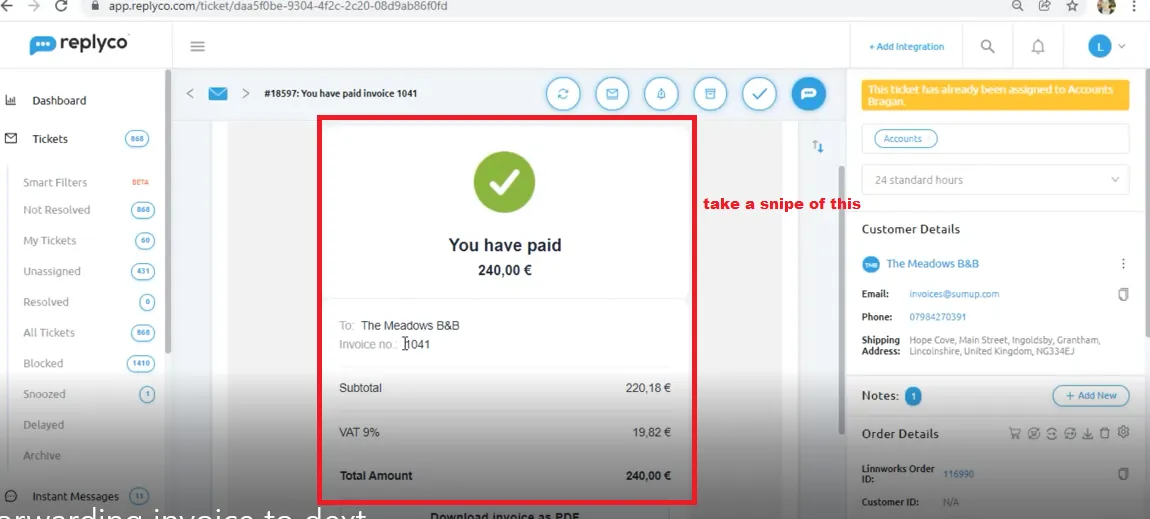Screen dimensions: 1150x519
Task: Click the Notes count badge
Action: [x=913, y=397]
